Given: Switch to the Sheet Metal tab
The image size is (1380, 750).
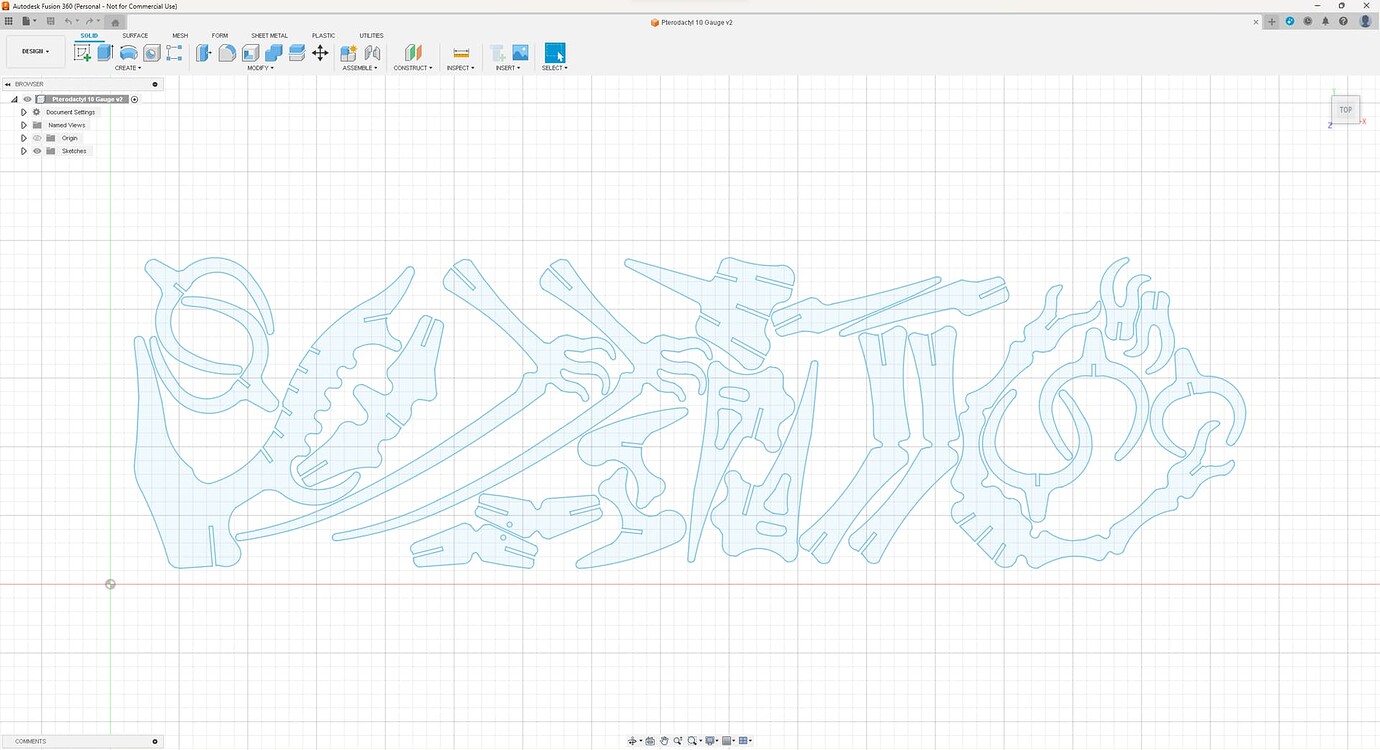Looking at the screenshot, I should click(268, 35).
